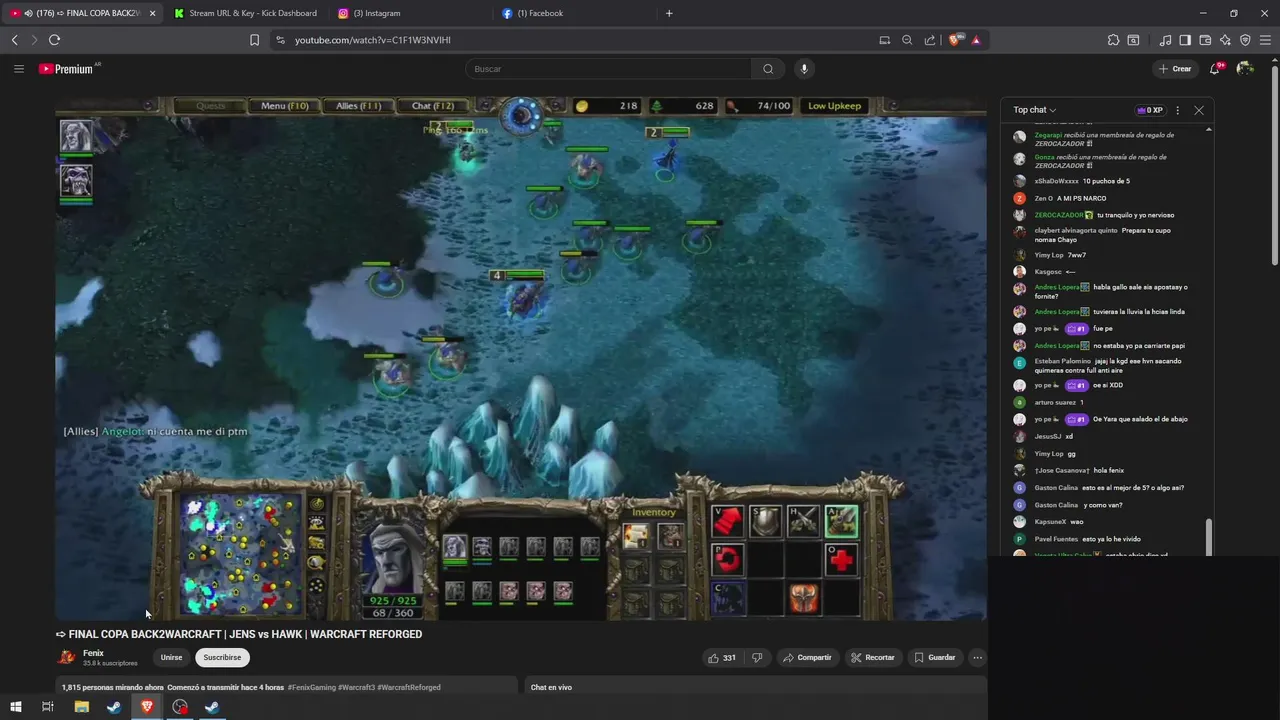Open the Leo AI sparkle icon

point(1225,40)
